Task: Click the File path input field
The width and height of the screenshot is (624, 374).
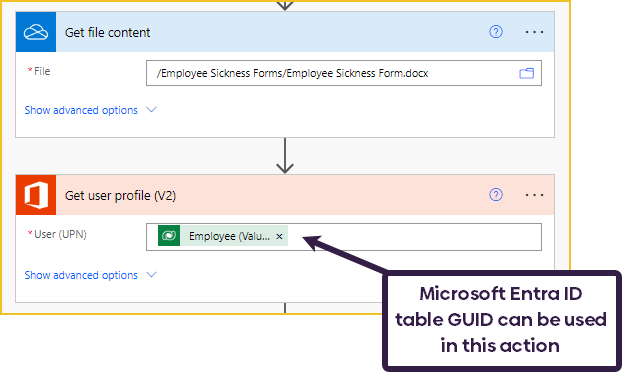Action: [x=344, y=73]
